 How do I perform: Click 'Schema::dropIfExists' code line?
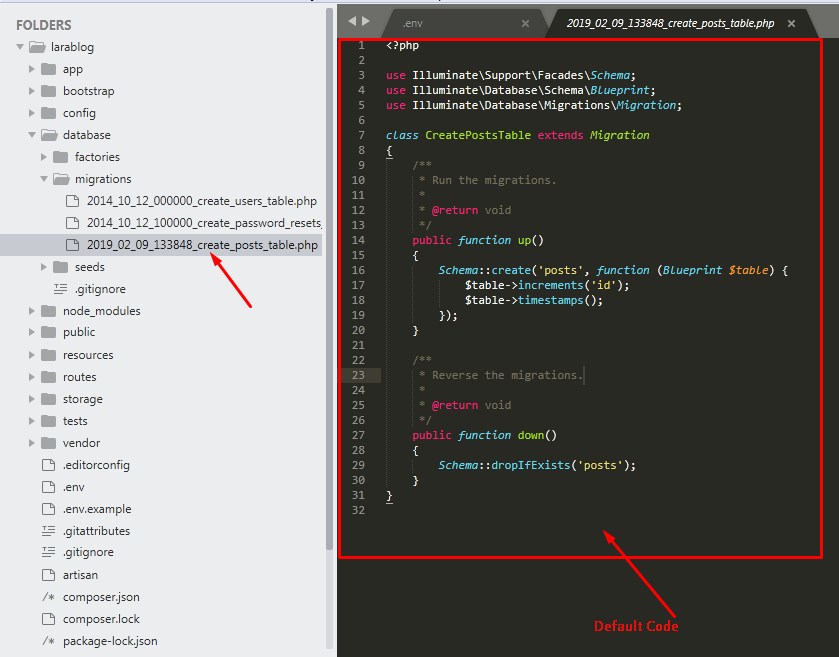tap(537, 465)
